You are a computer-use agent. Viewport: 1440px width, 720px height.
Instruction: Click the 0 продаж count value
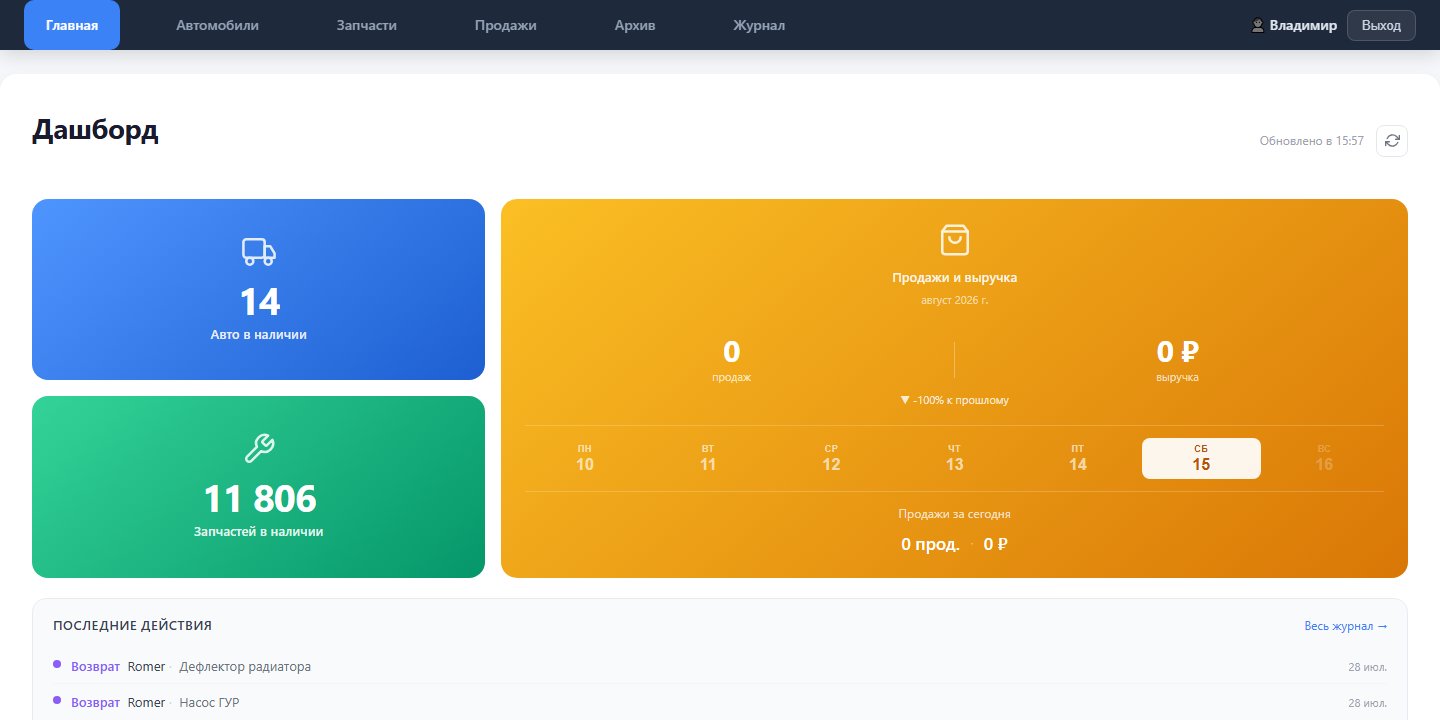click(731, 352)
